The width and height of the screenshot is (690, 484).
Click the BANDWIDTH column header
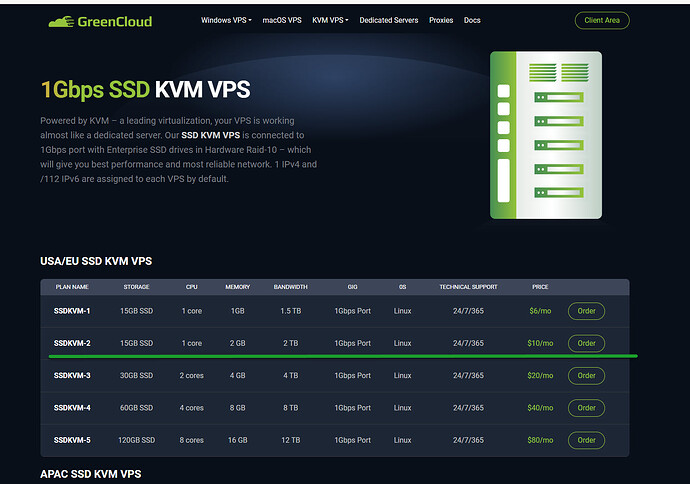click(290, 287)
